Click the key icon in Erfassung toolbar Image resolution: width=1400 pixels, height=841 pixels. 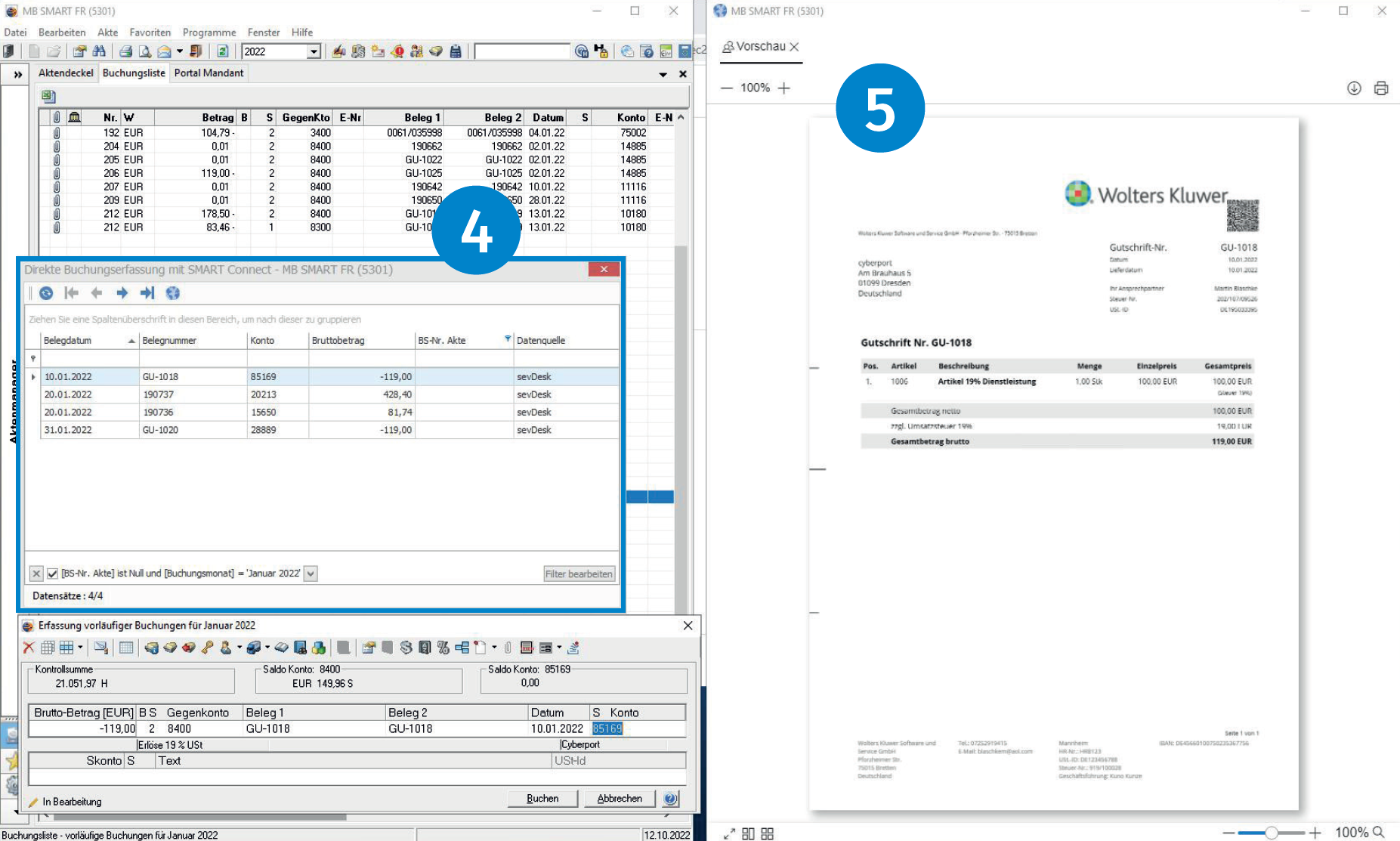coord(207,648)
